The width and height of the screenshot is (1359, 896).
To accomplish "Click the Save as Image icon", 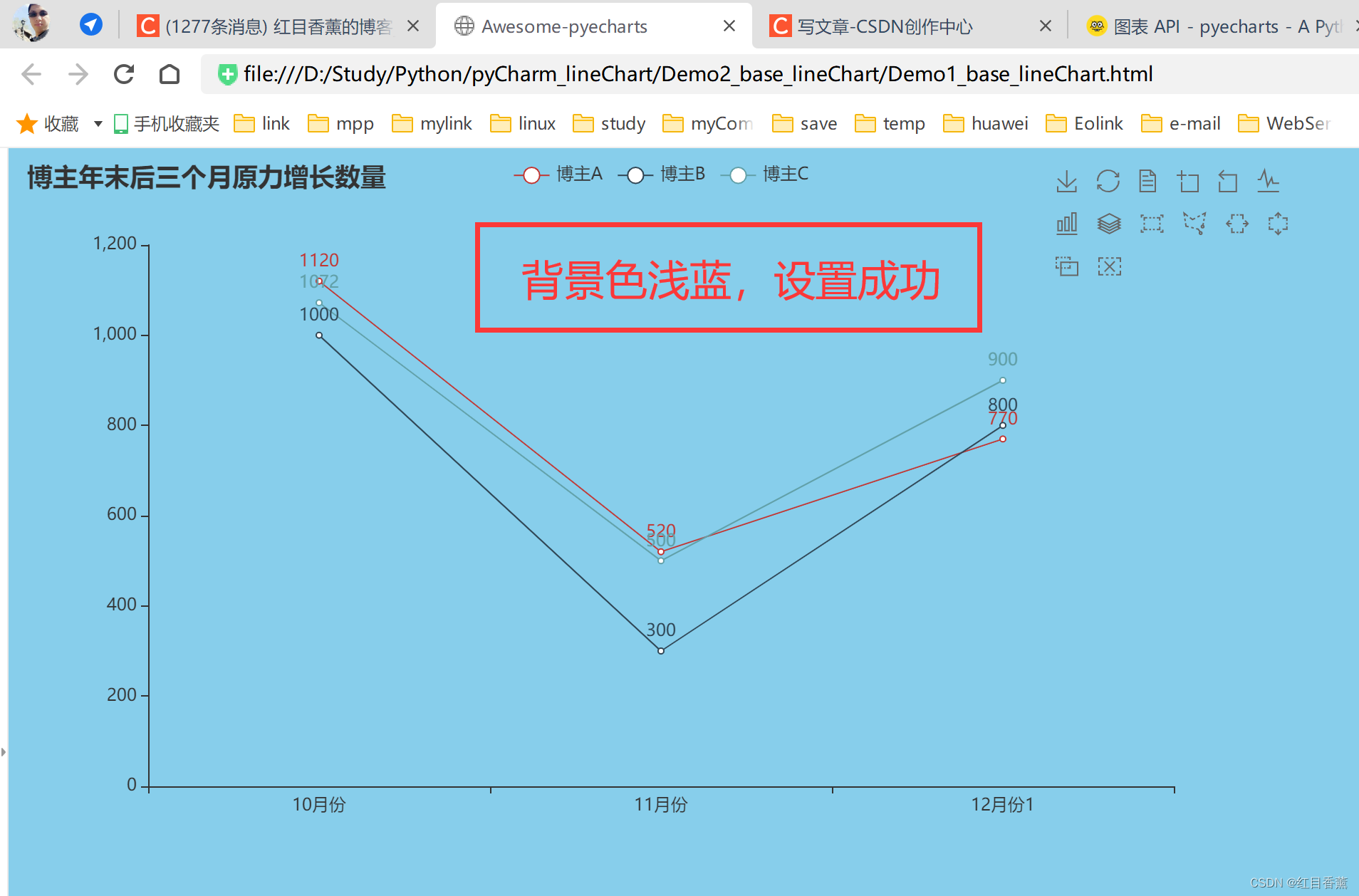I will tap(1066, 181).
